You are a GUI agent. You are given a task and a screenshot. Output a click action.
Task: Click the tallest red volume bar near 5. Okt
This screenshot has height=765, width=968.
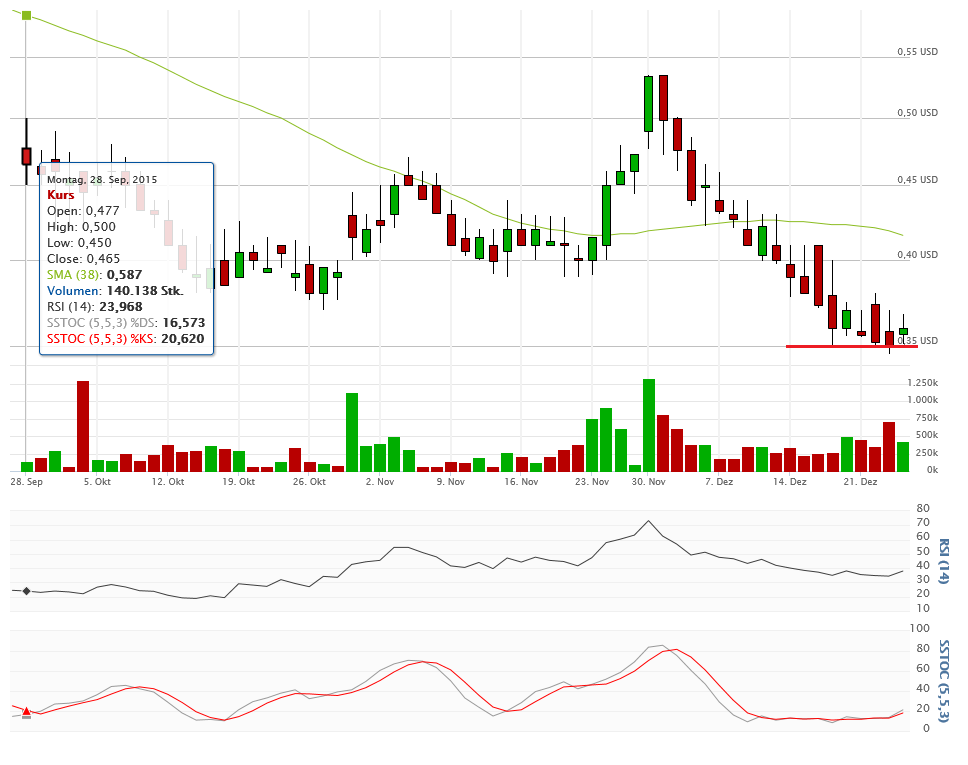[x=83, y=426]
